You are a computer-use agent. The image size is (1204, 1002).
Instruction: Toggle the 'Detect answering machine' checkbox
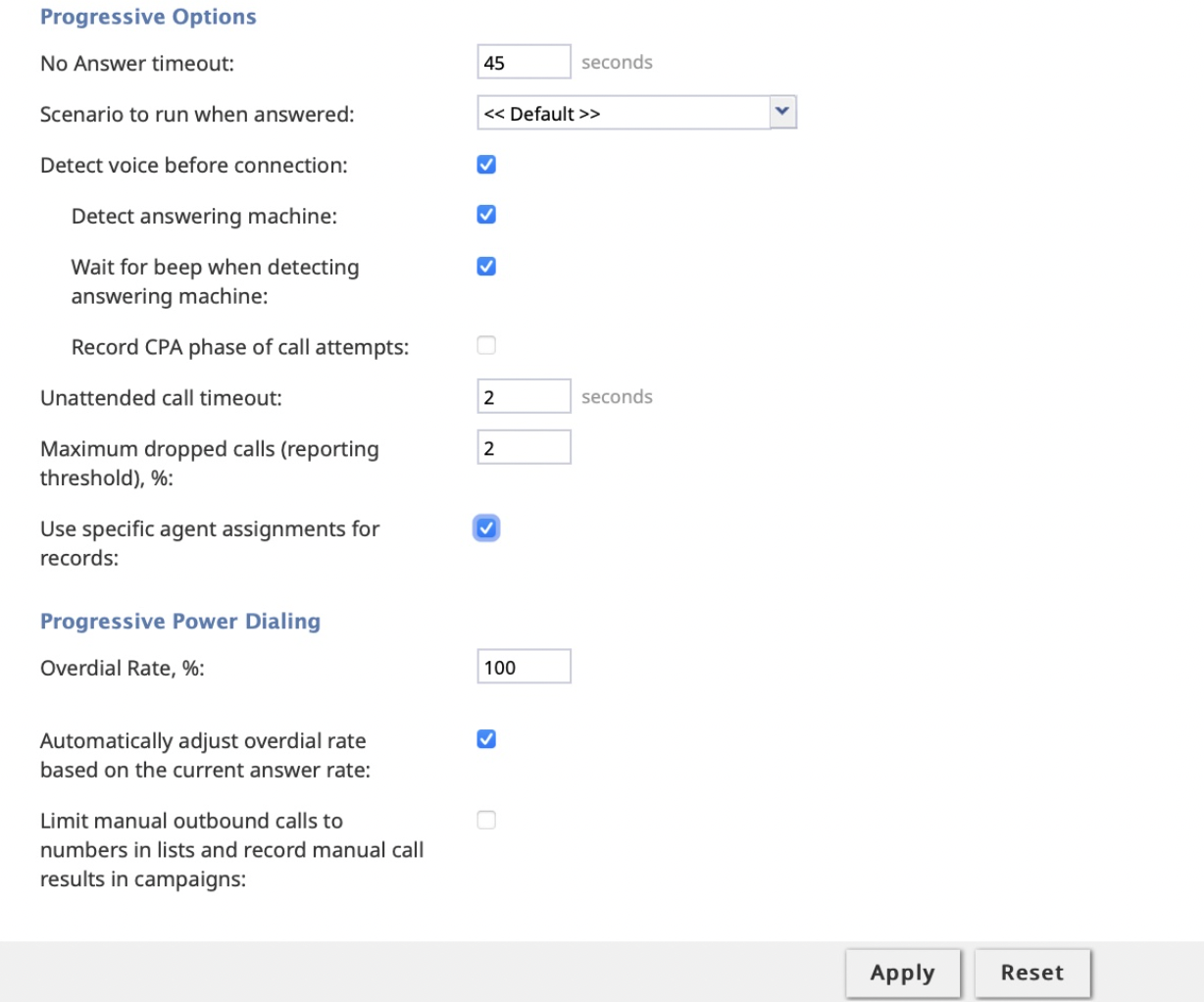click(x=486, y=215)
